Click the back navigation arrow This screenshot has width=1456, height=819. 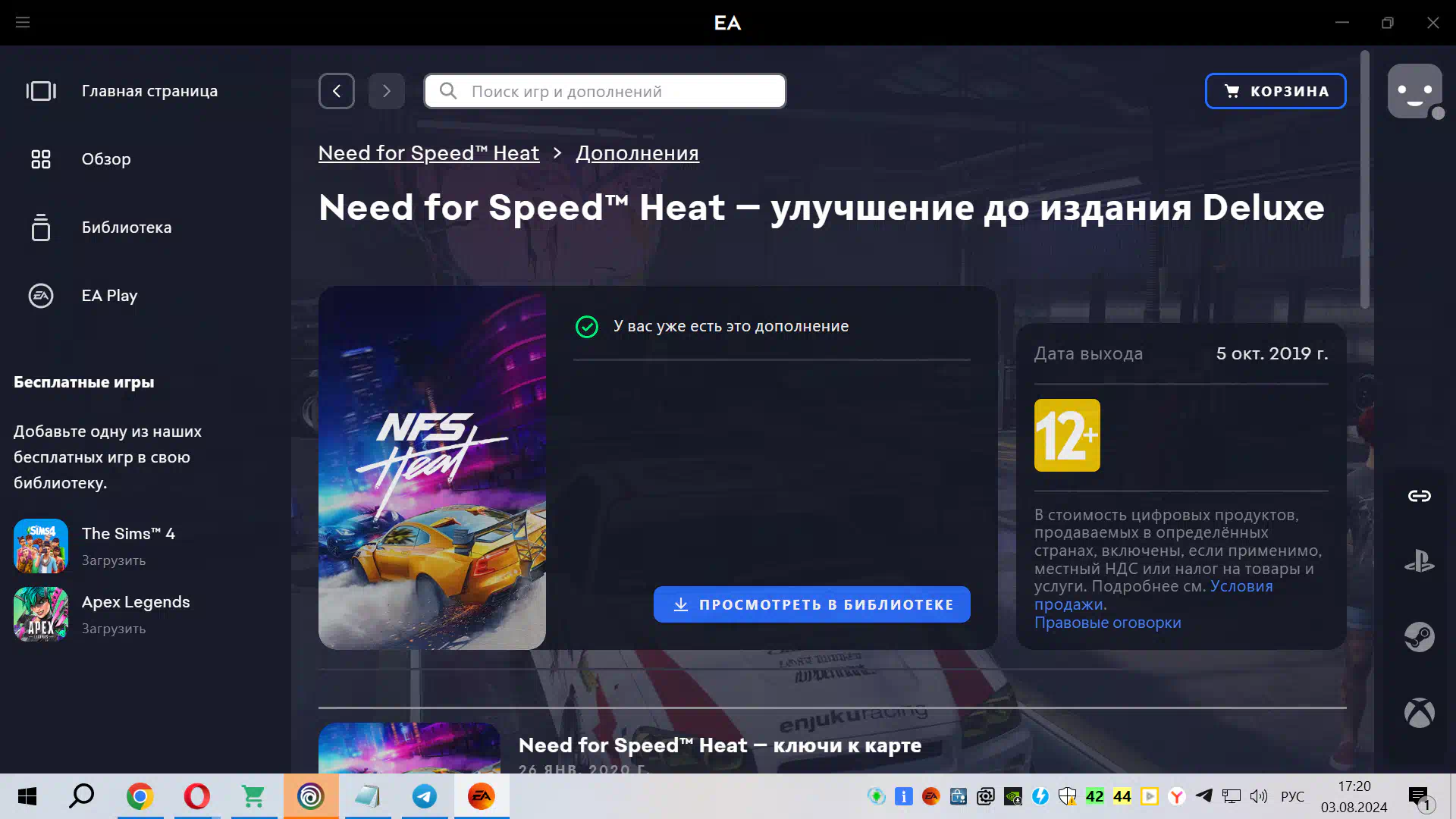[337, 91]
